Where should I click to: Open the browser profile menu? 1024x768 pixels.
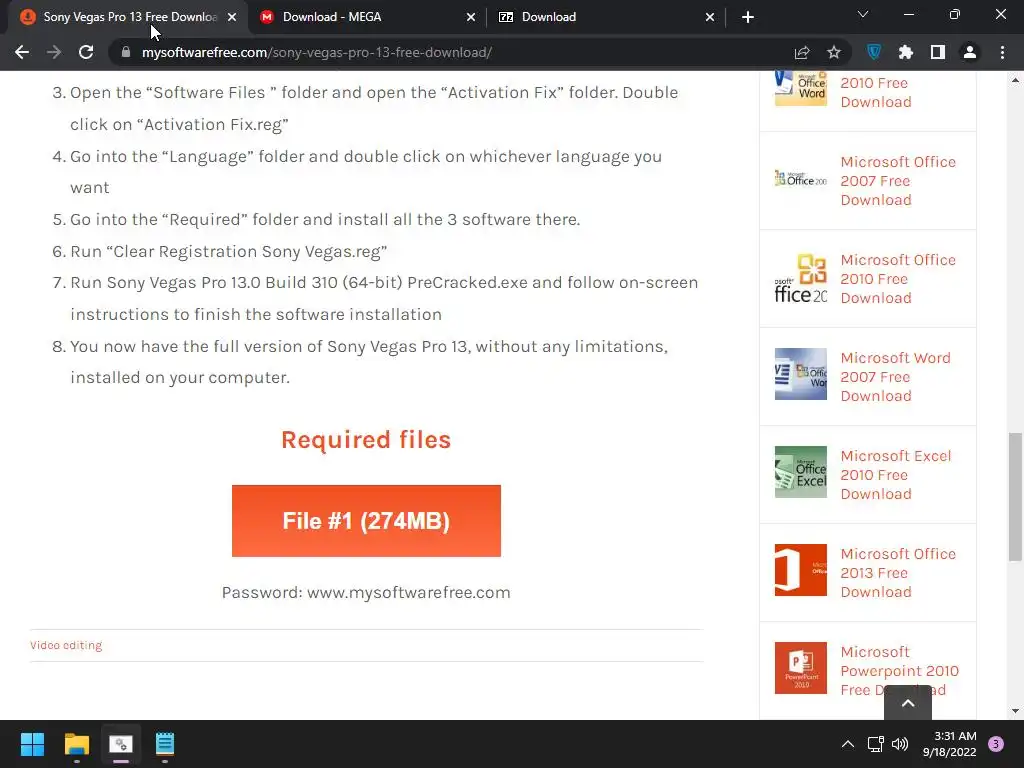click(x=970, y=52)
